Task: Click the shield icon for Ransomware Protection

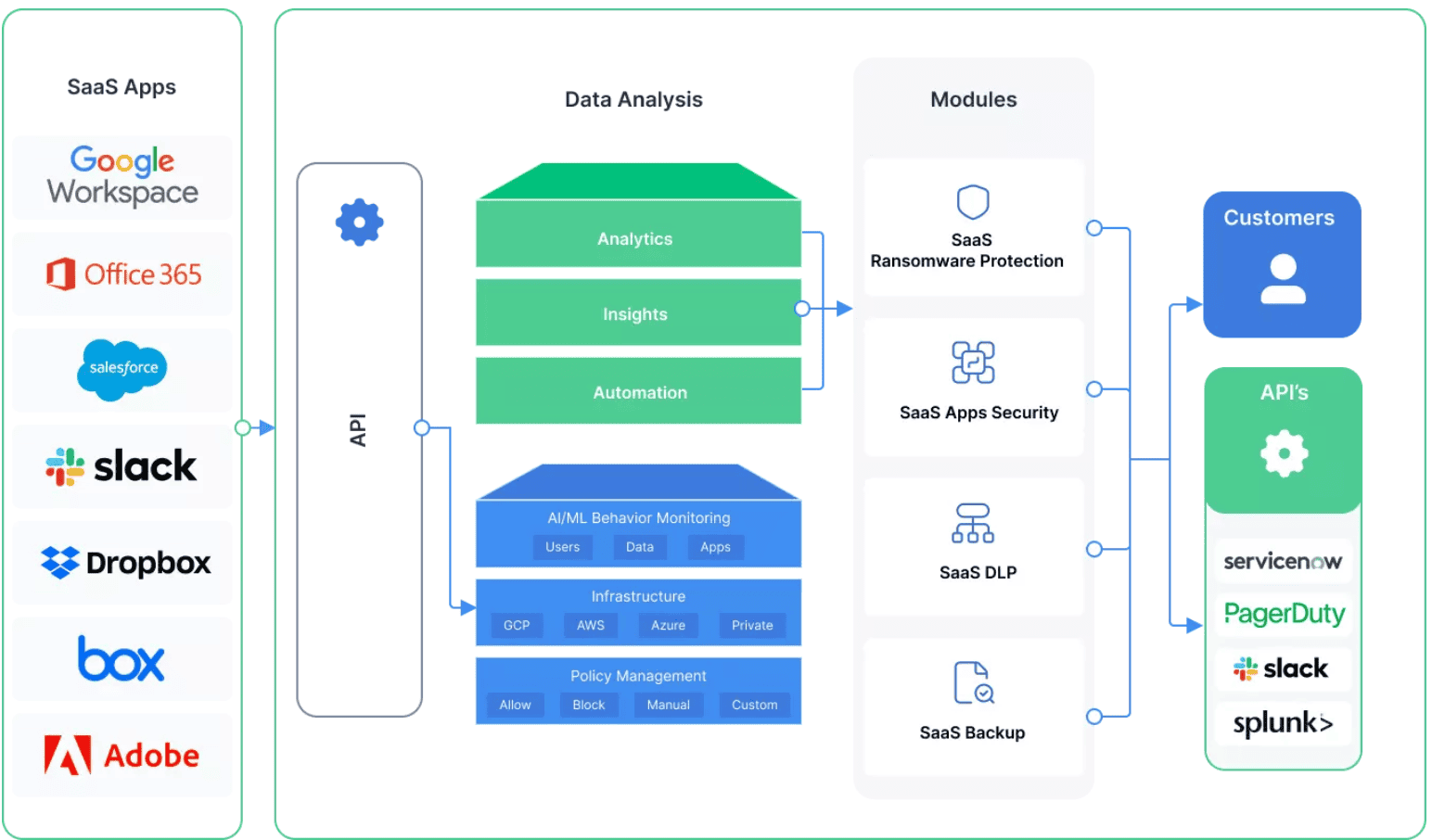Action: click(973, 202)
